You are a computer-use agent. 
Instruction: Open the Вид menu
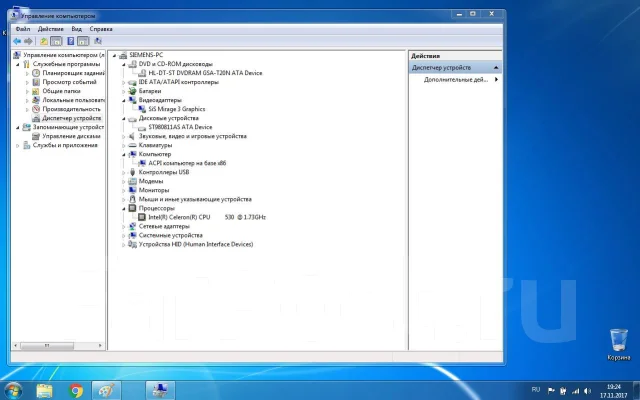click(76, 29)
